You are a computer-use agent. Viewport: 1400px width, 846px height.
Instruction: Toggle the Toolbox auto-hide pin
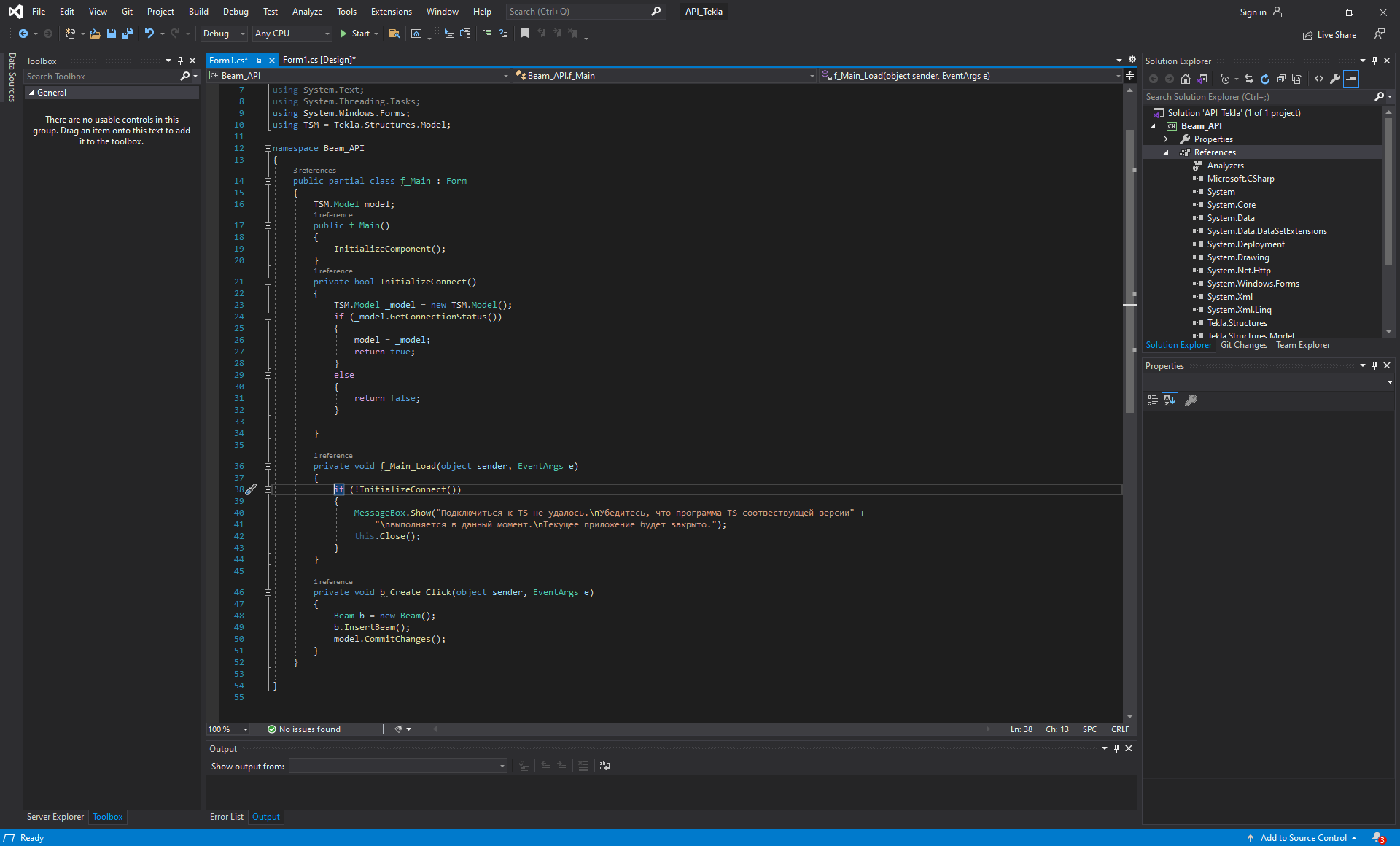(180, 61)
